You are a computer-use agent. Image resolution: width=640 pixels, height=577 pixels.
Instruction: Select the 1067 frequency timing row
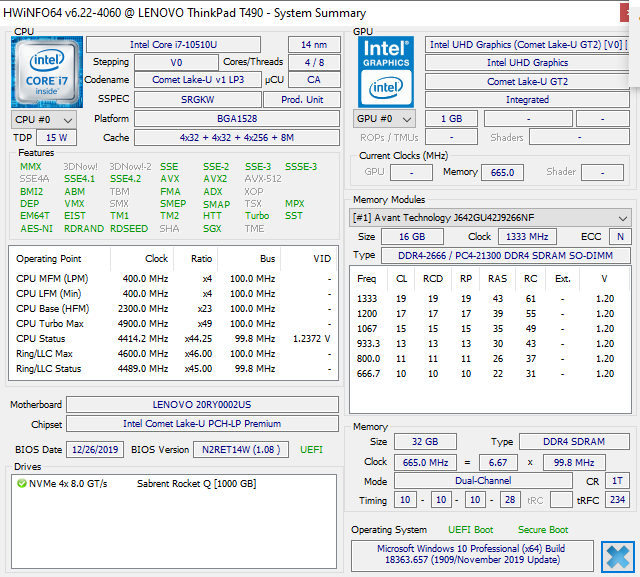pos(490,328)
